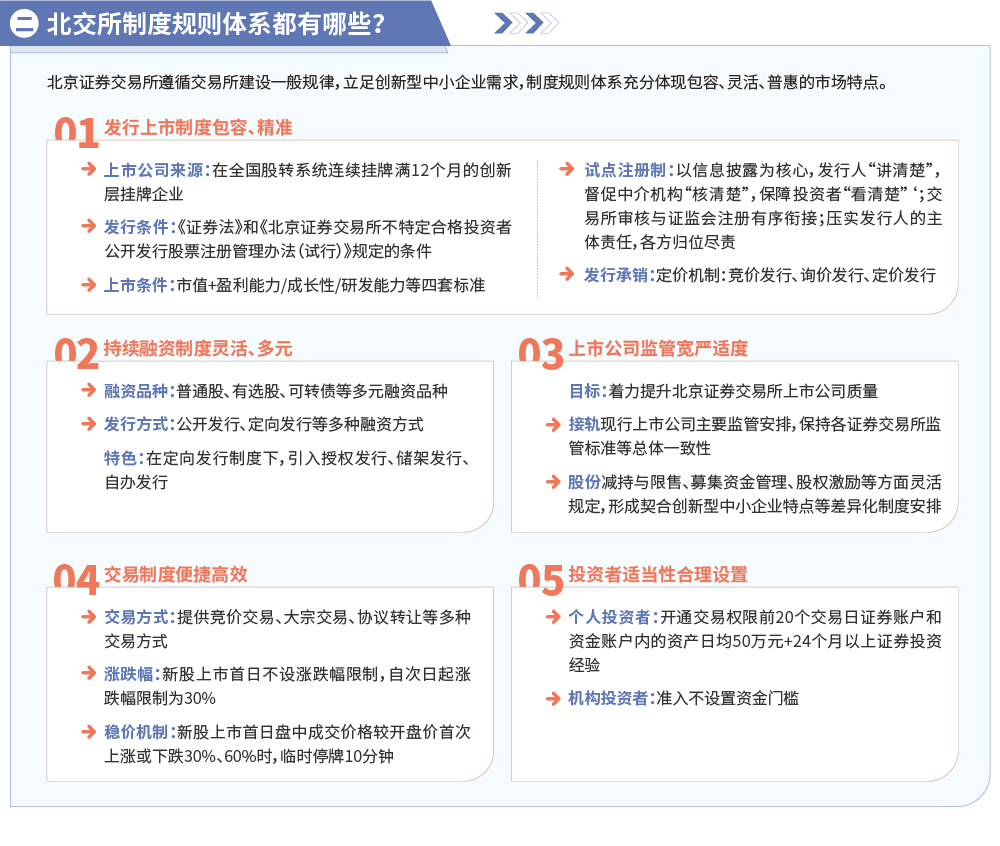This screenshot has width=1000, height=846.
Task: Click the heading '交易制度便捷高效'
Action: point(175,574)
